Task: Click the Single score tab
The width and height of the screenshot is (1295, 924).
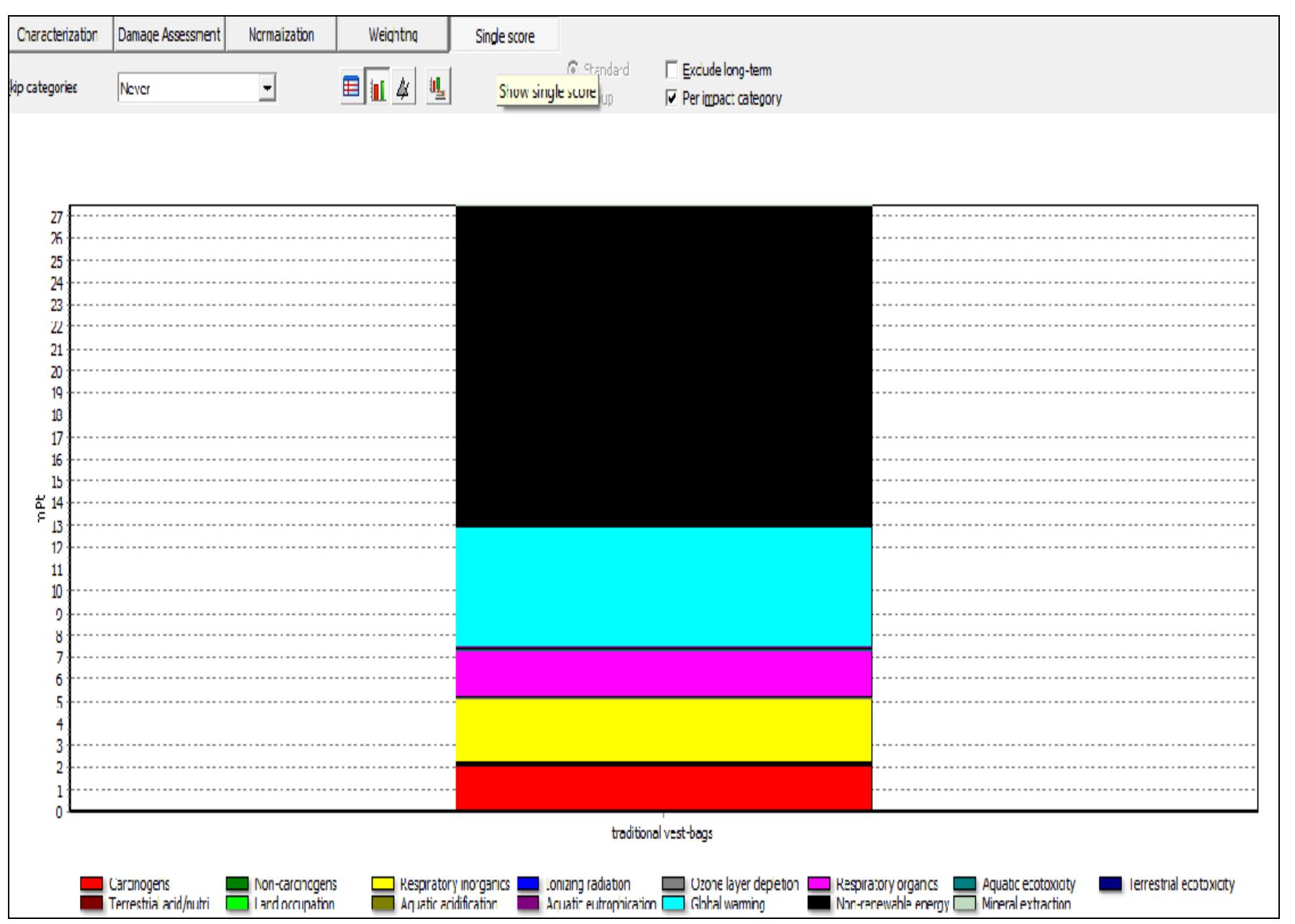Action: (504, 32)
